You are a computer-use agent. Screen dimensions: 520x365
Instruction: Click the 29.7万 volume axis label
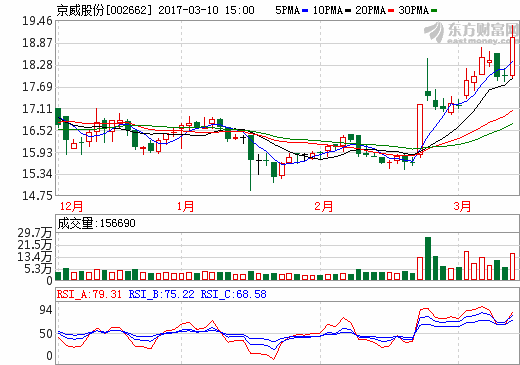point(35,233)
